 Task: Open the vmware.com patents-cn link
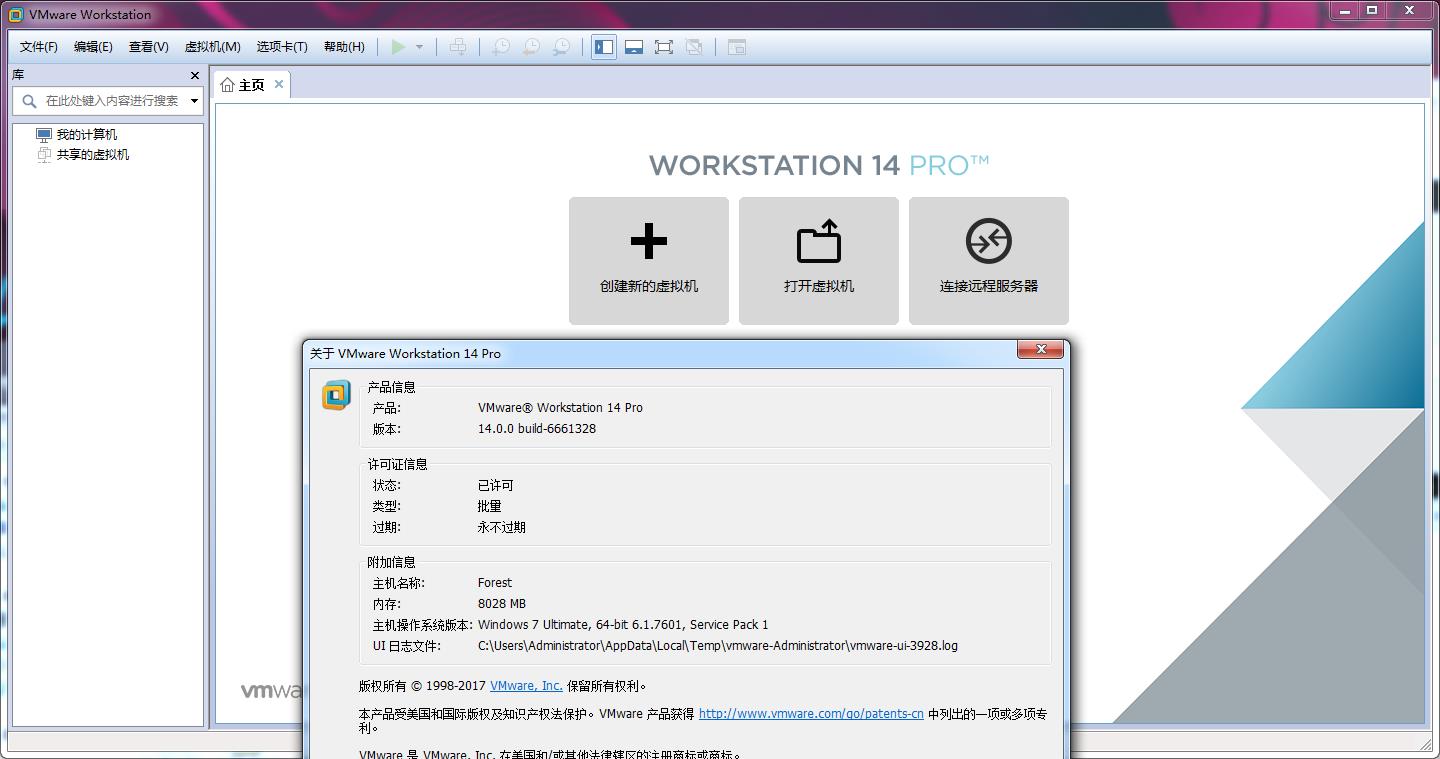pos(811,714)
